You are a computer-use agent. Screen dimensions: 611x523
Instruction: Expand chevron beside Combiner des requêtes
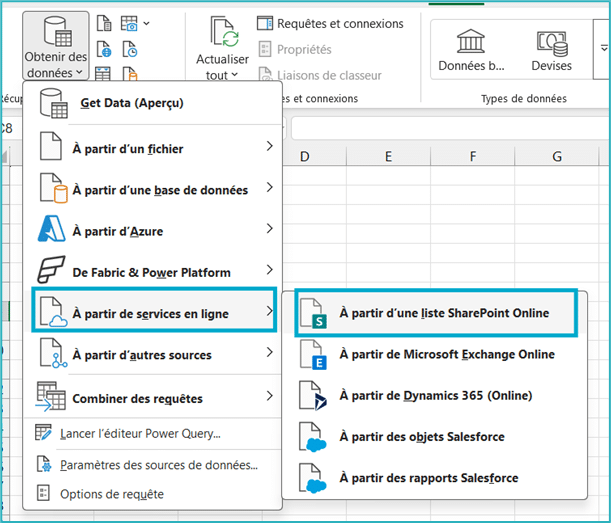[x=270, y=396]
